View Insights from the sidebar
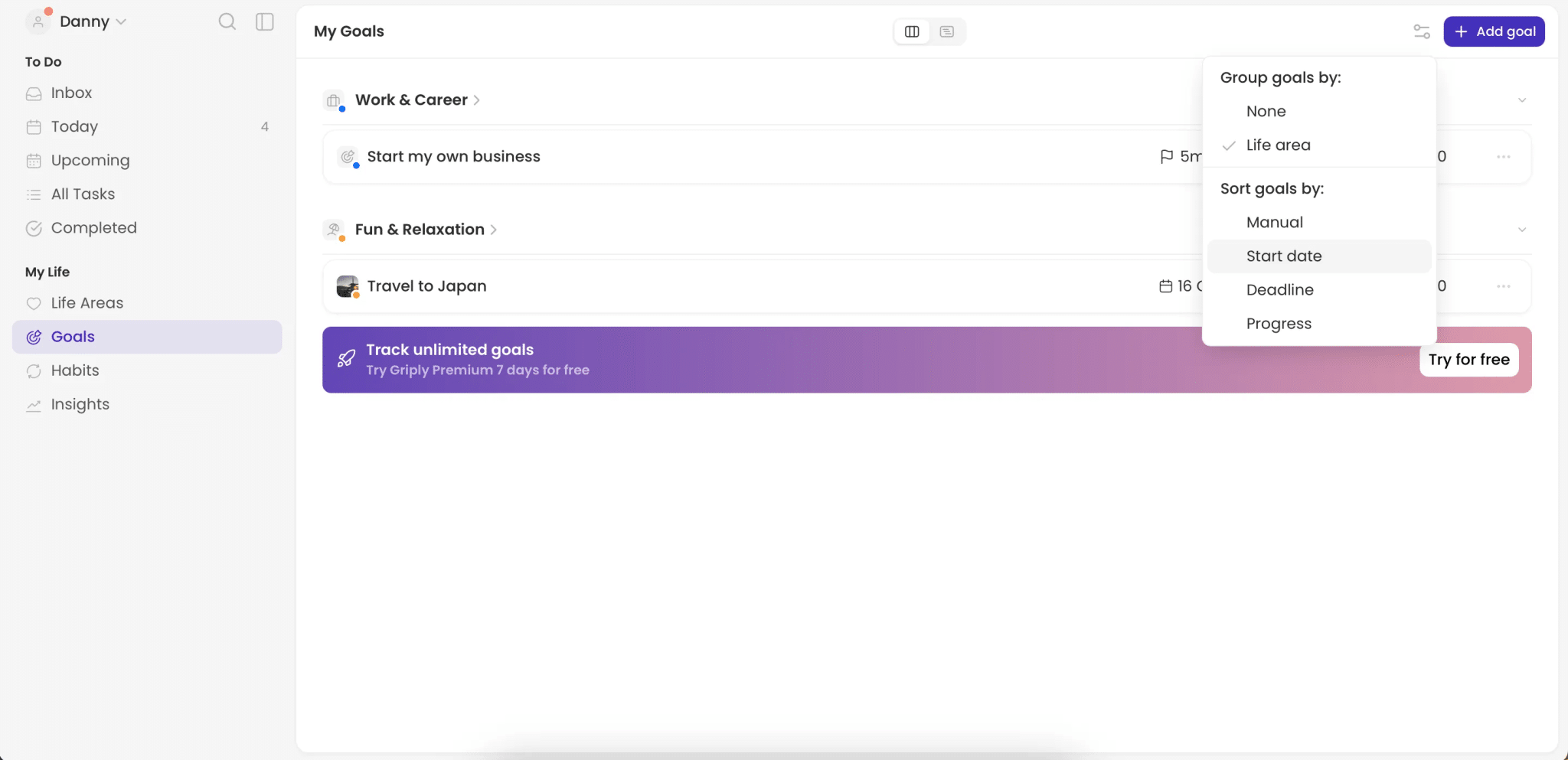This screenshot has height=760, width=1568. click(80, 404)
